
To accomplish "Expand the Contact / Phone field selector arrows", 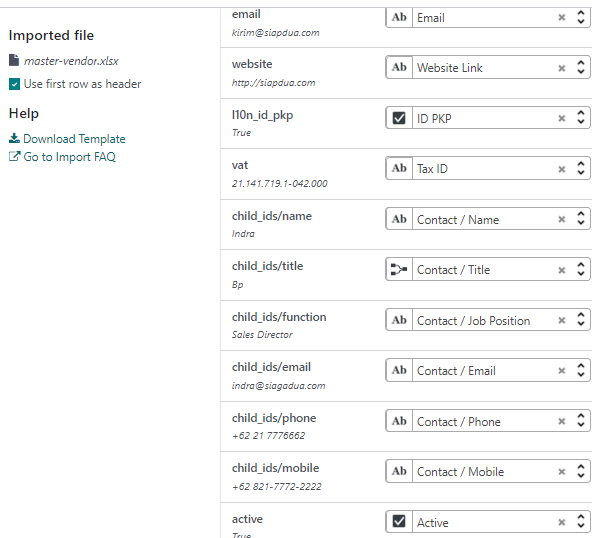I will (581, 421).
